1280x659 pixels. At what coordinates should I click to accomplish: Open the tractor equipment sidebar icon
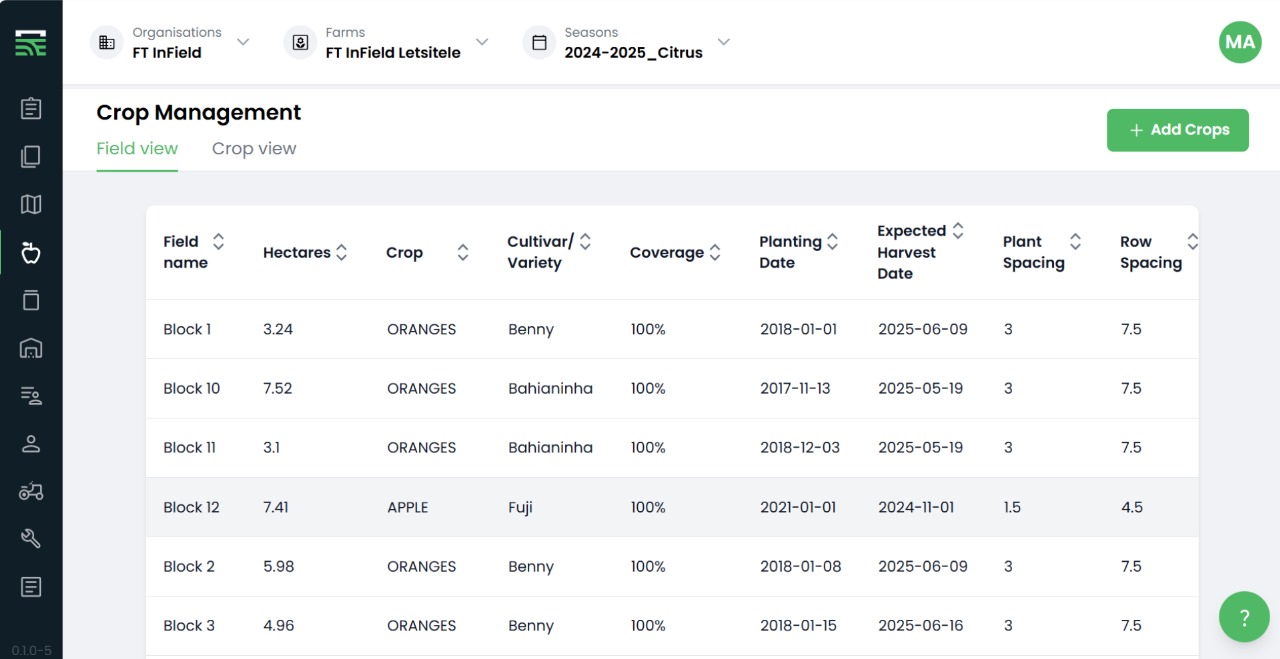point(31,491)
